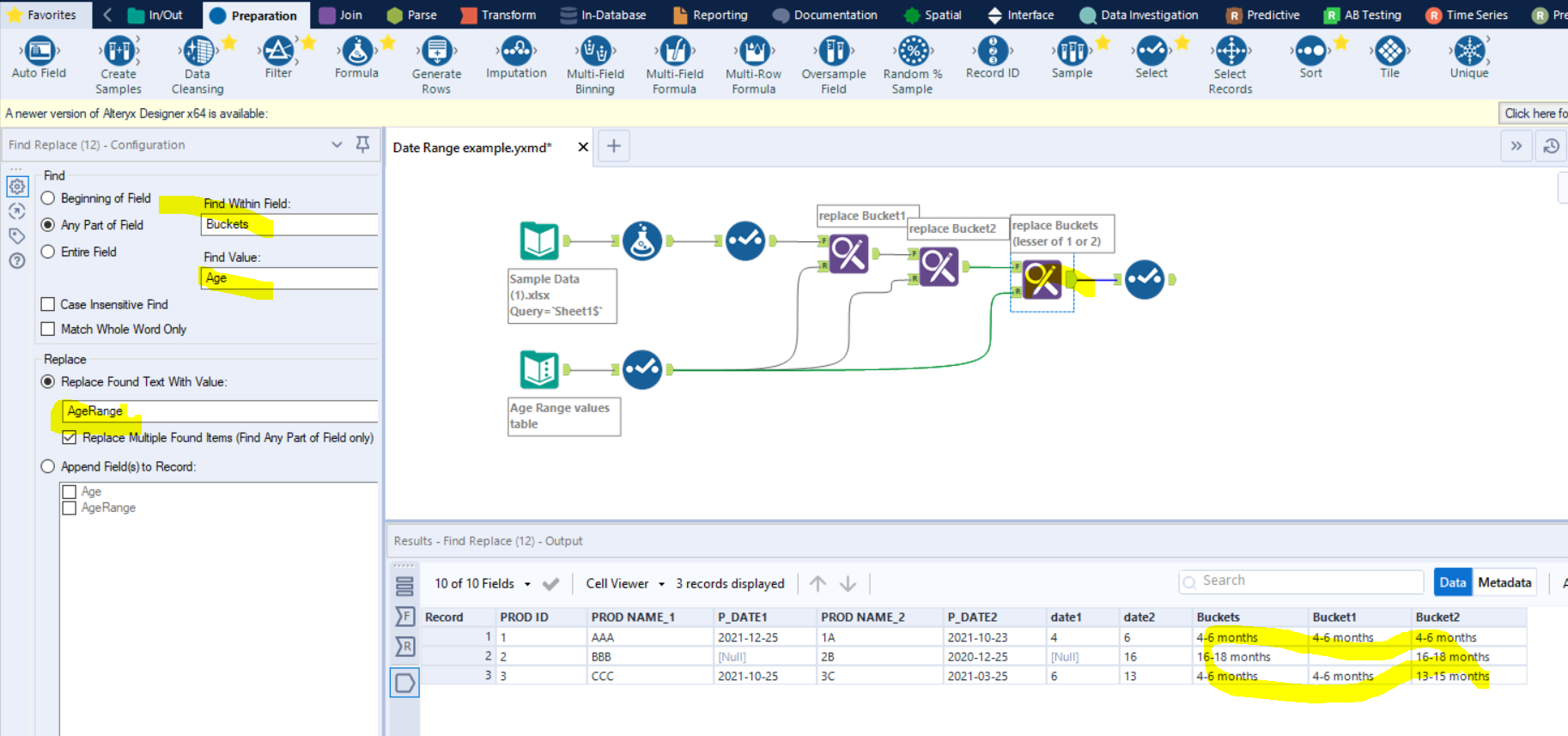Switch to the Reporting tool tab

710,15
